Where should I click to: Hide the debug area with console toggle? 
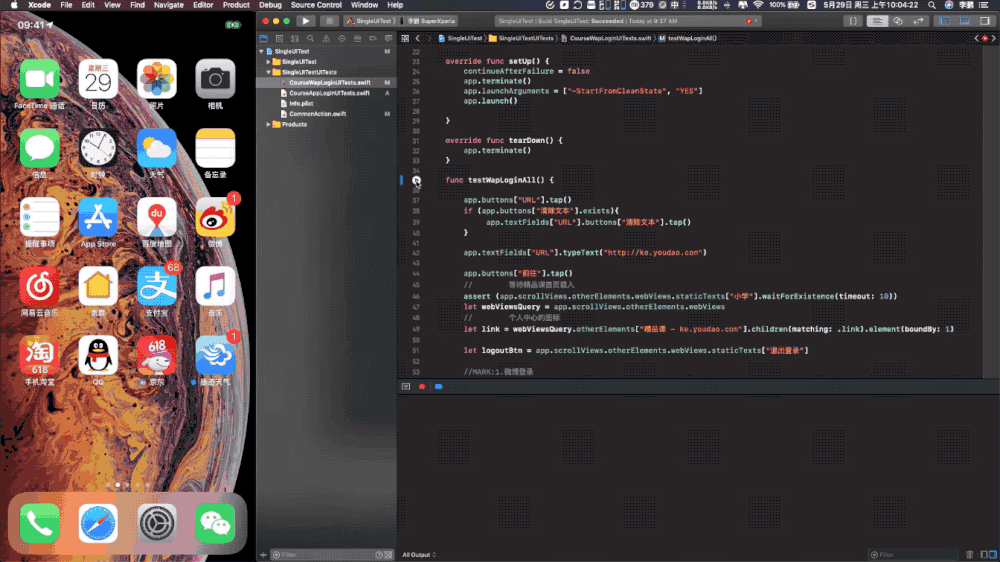point(406,387)
